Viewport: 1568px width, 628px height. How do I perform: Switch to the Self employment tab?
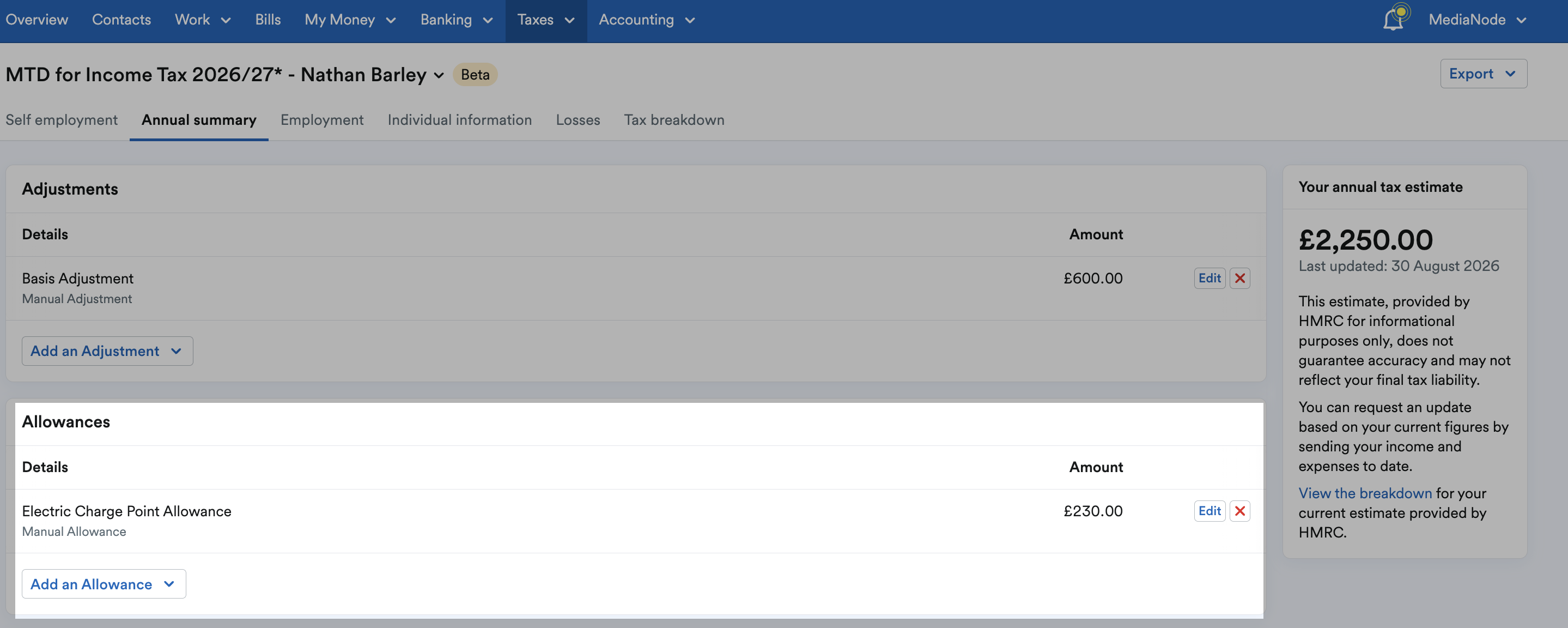(x=62, y=120)
